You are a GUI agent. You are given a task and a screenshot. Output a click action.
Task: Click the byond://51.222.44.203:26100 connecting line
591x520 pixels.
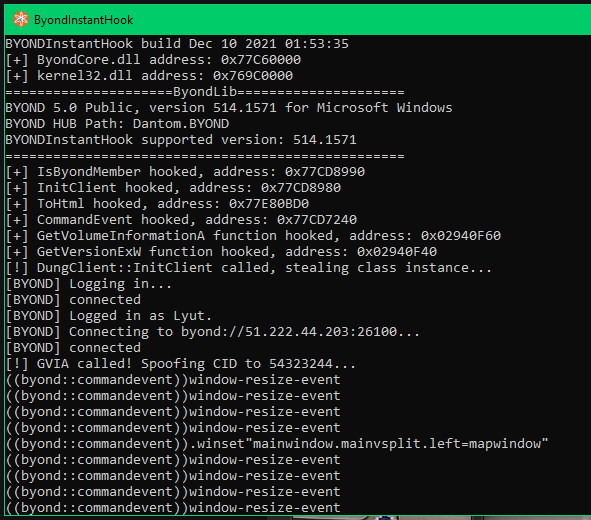coord(213,332)
